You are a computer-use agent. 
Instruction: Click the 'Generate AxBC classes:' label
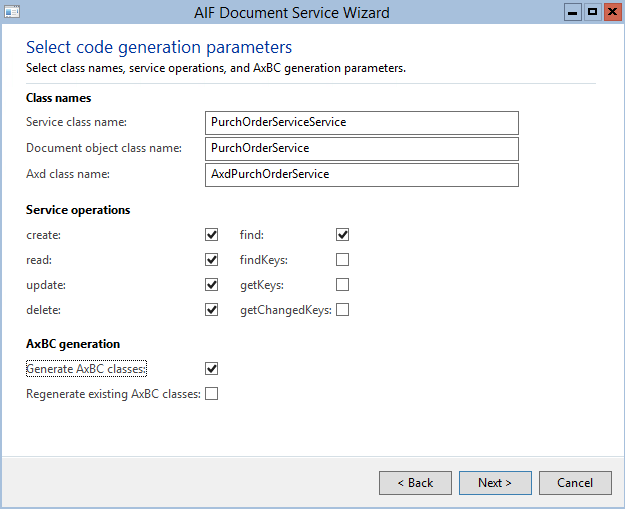click(86, 369)
